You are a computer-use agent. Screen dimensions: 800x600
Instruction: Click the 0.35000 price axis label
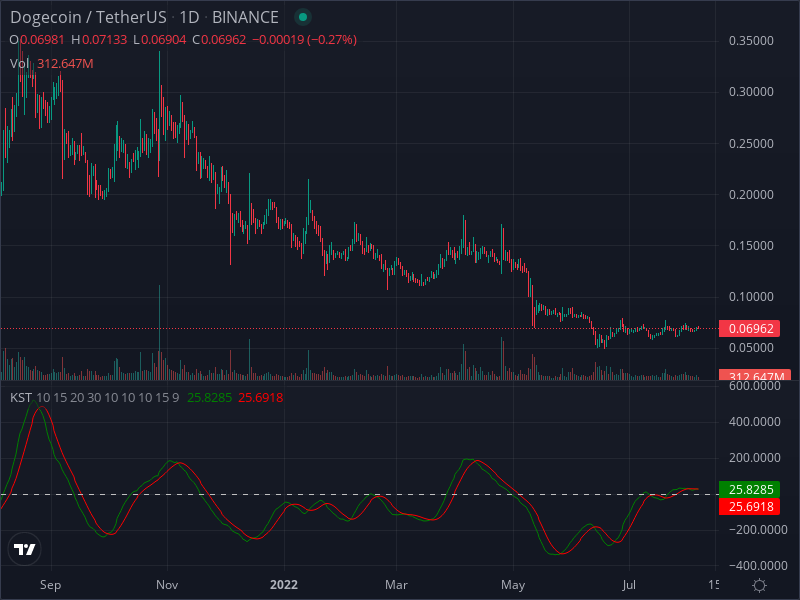click(751, 41)
